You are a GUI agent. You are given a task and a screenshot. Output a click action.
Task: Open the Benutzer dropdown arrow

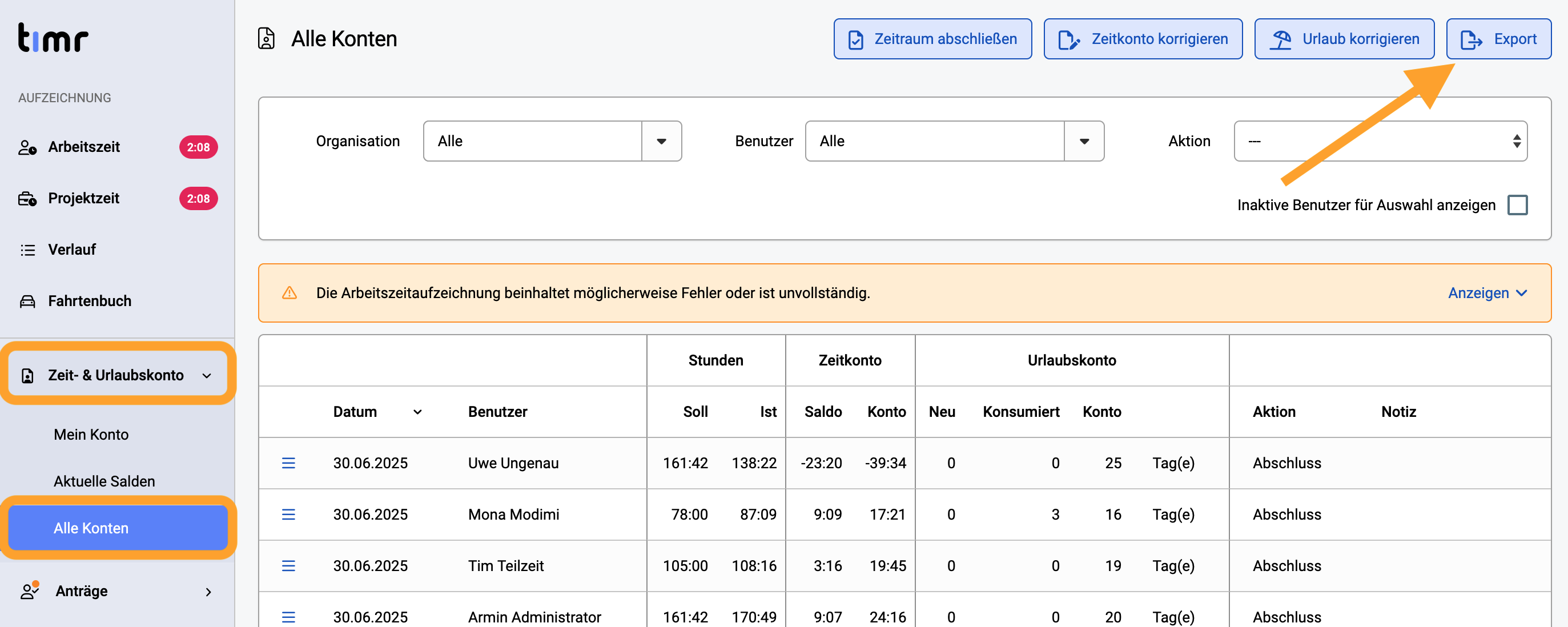[x=1084, y=141]
